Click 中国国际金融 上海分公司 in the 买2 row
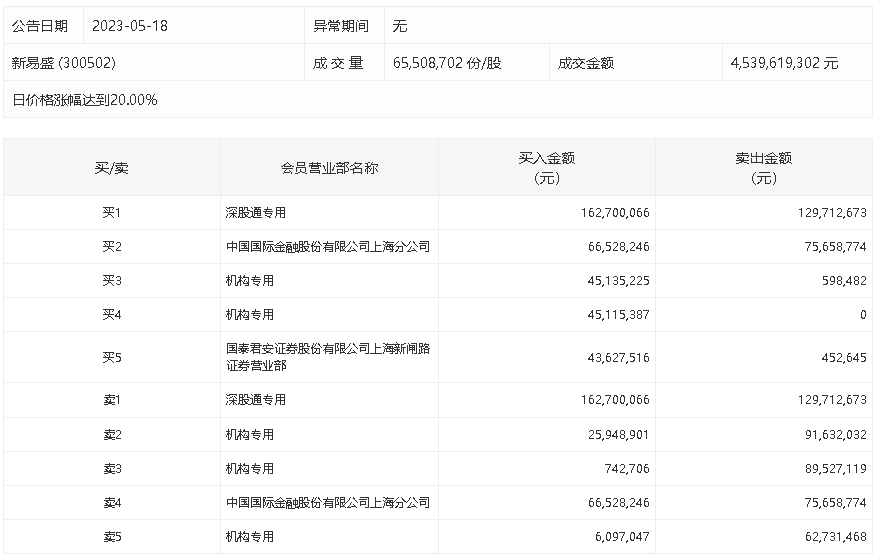Viewport: 876px width, 556px height. point(328,246)
